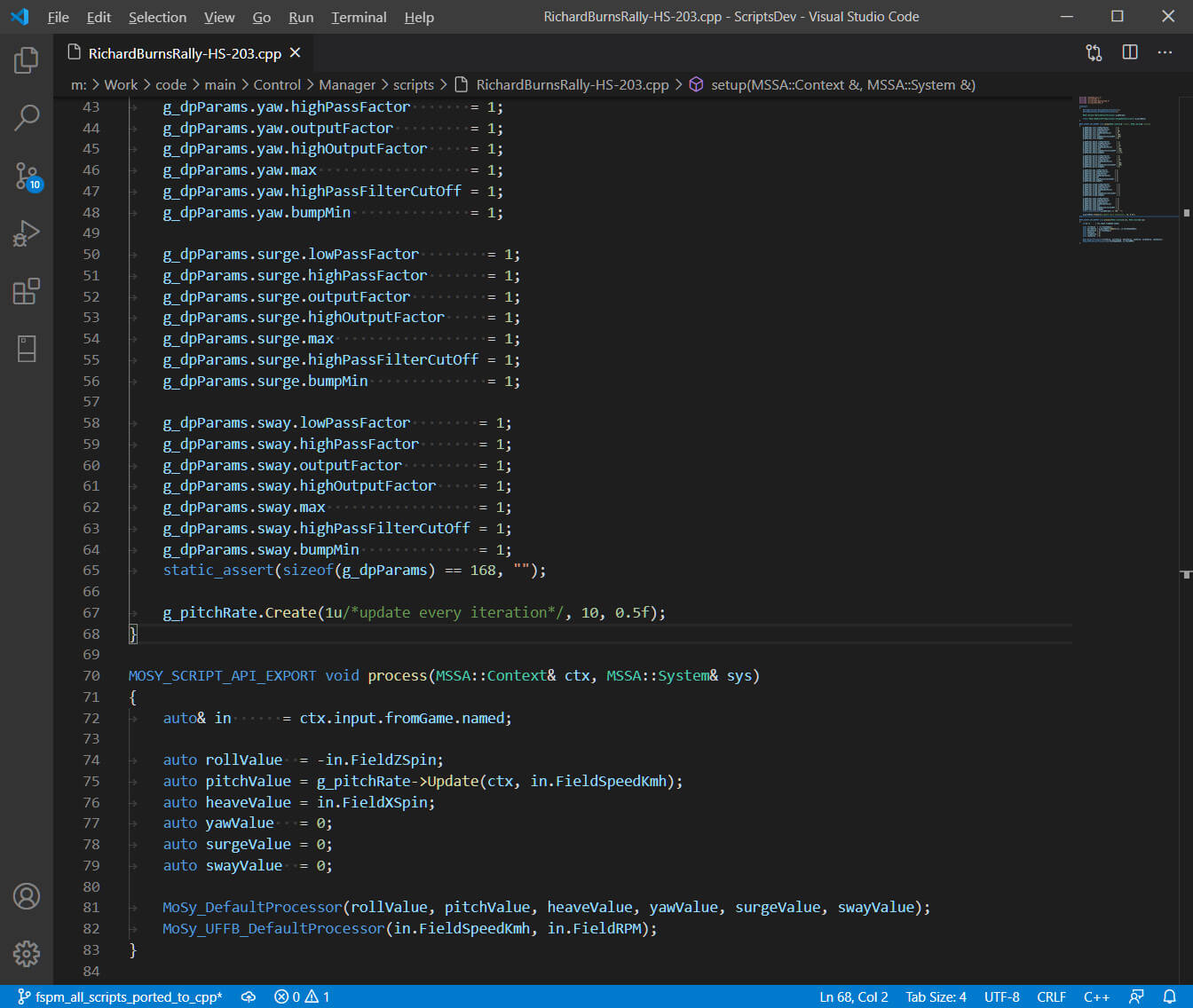1193x1008 pixels.
Task: Open the Remote Explorer view
Action: coord(26,349)
